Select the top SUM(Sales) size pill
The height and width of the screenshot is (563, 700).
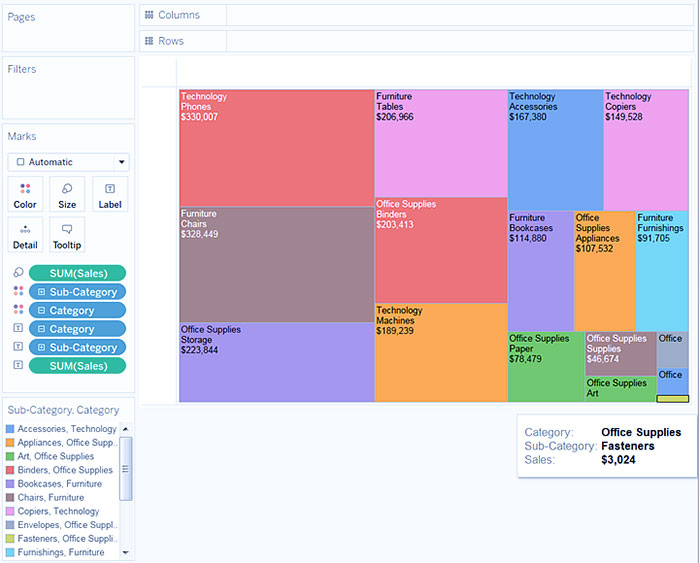[x=77, y=273]
